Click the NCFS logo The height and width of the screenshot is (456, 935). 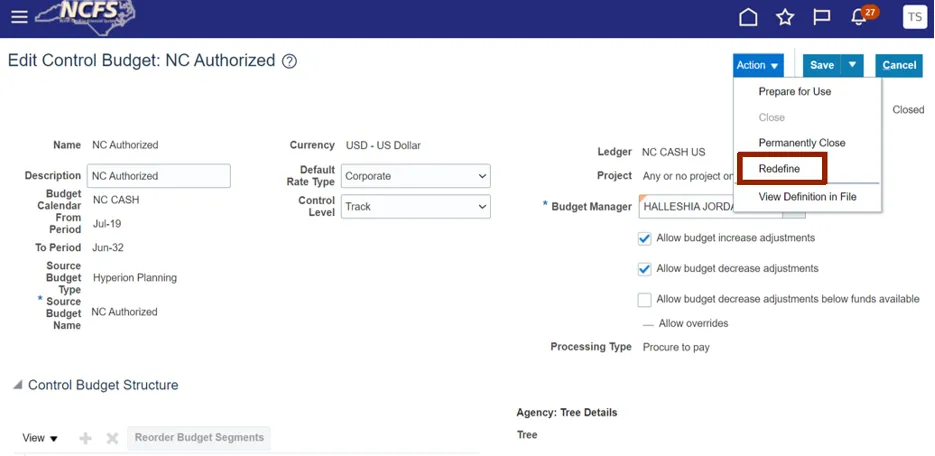pos(85,17)
